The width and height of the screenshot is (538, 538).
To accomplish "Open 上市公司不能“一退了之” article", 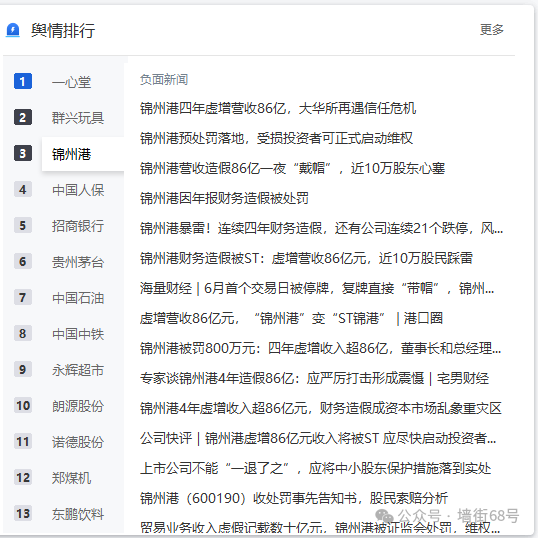I will (x=315, y=468).
